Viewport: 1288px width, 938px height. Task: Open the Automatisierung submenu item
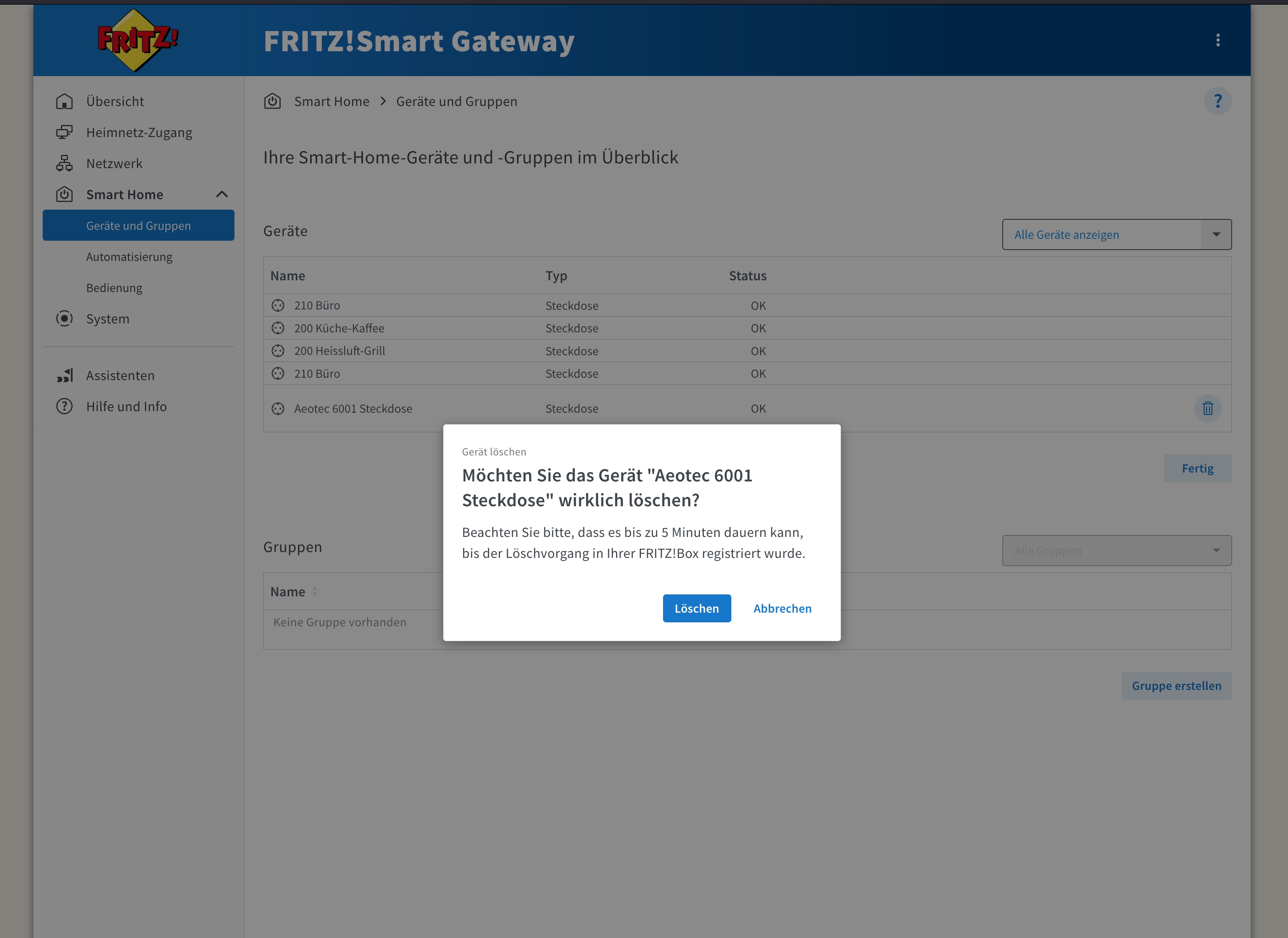coord(130,257)
